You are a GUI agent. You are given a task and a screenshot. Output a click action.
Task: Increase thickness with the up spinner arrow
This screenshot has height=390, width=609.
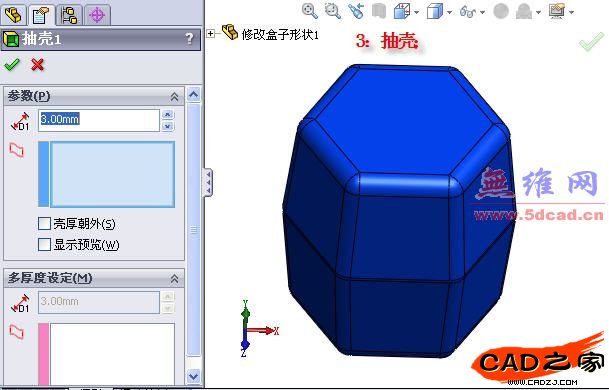pos(167,115)
